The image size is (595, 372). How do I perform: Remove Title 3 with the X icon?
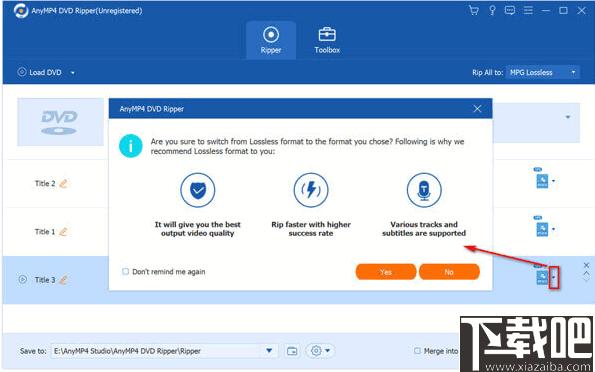(x=586, y=265)
